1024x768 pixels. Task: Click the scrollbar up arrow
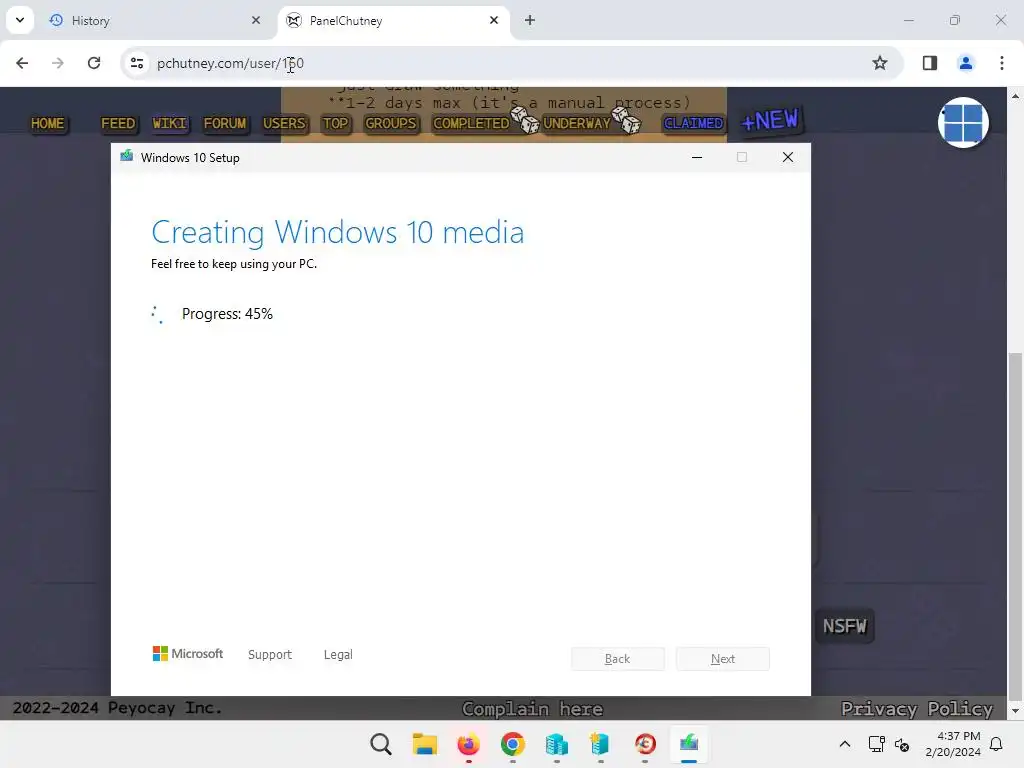point(1015,96)
